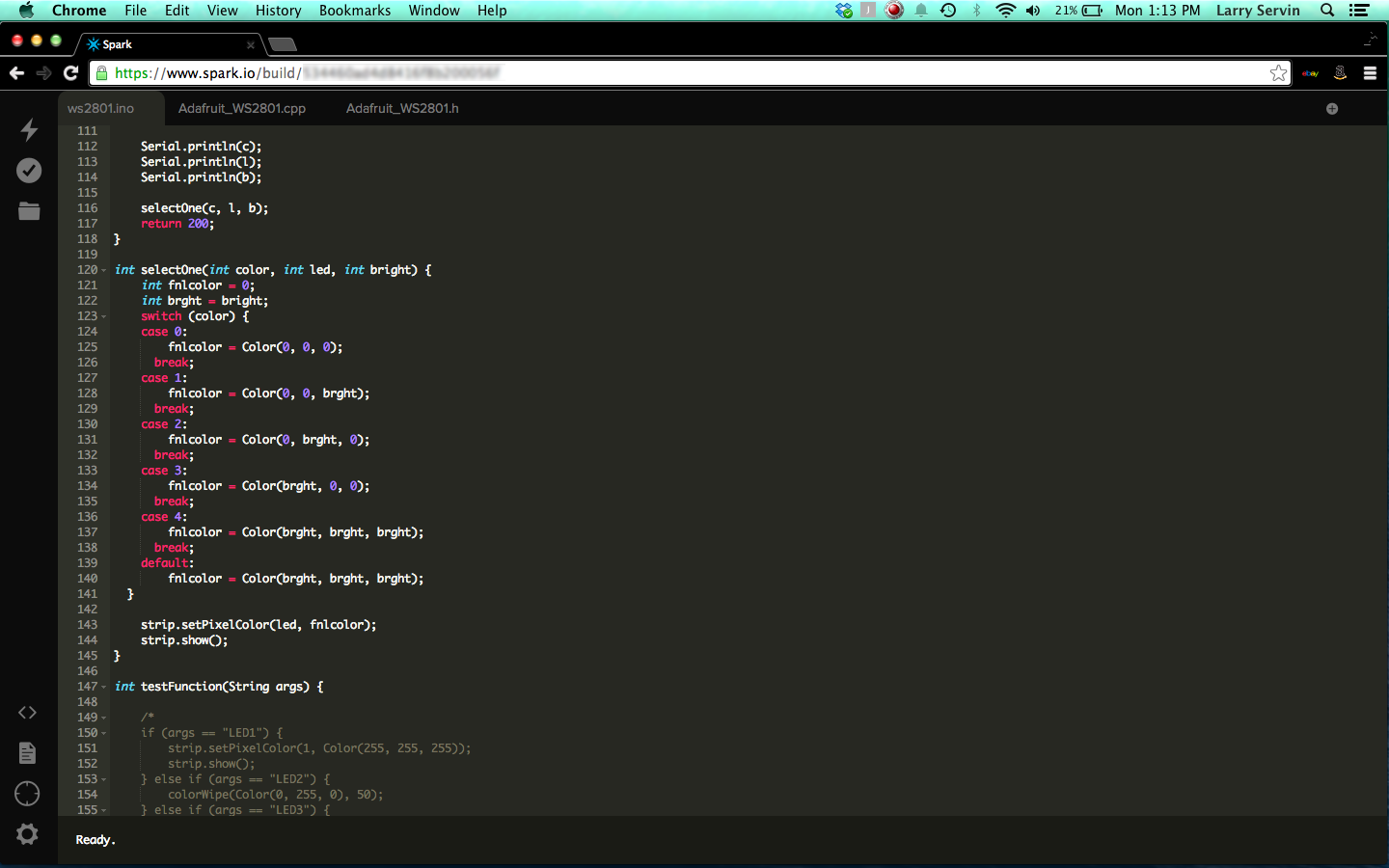The height and width of the screenshot is (868, 1389).
Task: Open the Cores target crosshair icon
Action: click(27, 794)
